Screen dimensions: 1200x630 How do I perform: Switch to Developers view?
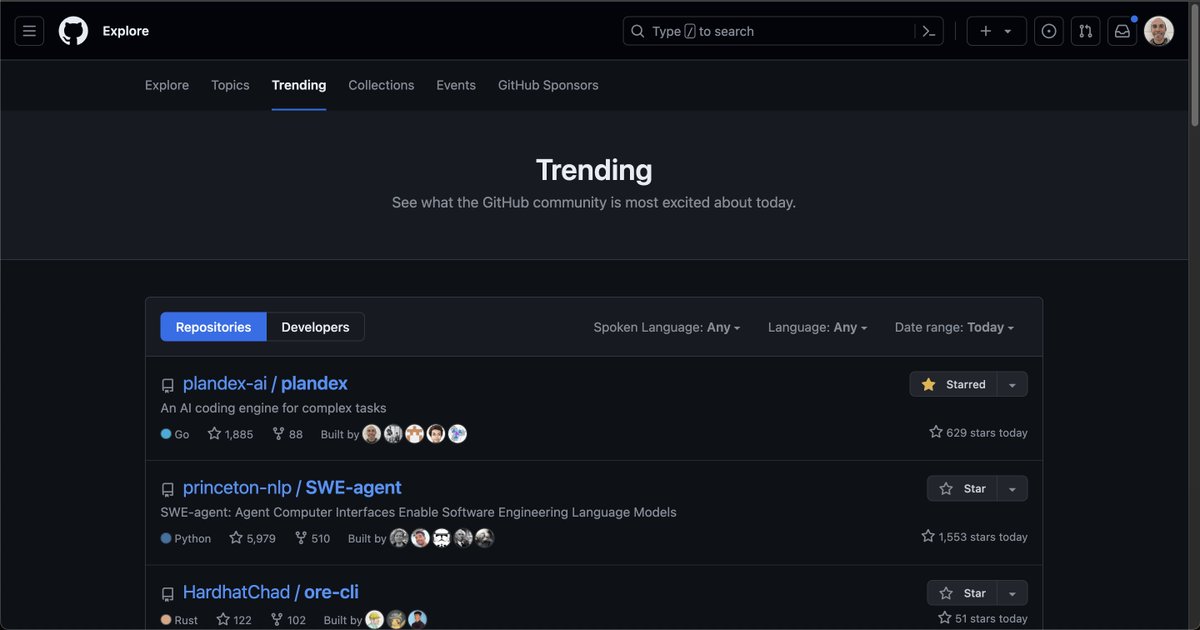point(316,327)
